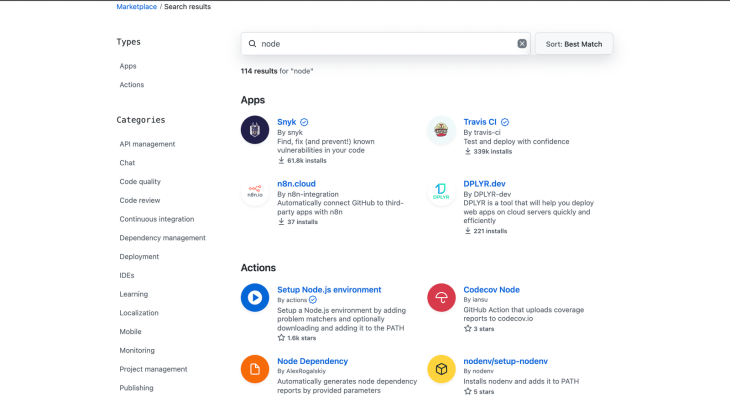The width and height of the screenshot is (730, 401).
Task: Go to Marketplace breadcrumb link
Action: pyautogui.click(x=136, y=7)
